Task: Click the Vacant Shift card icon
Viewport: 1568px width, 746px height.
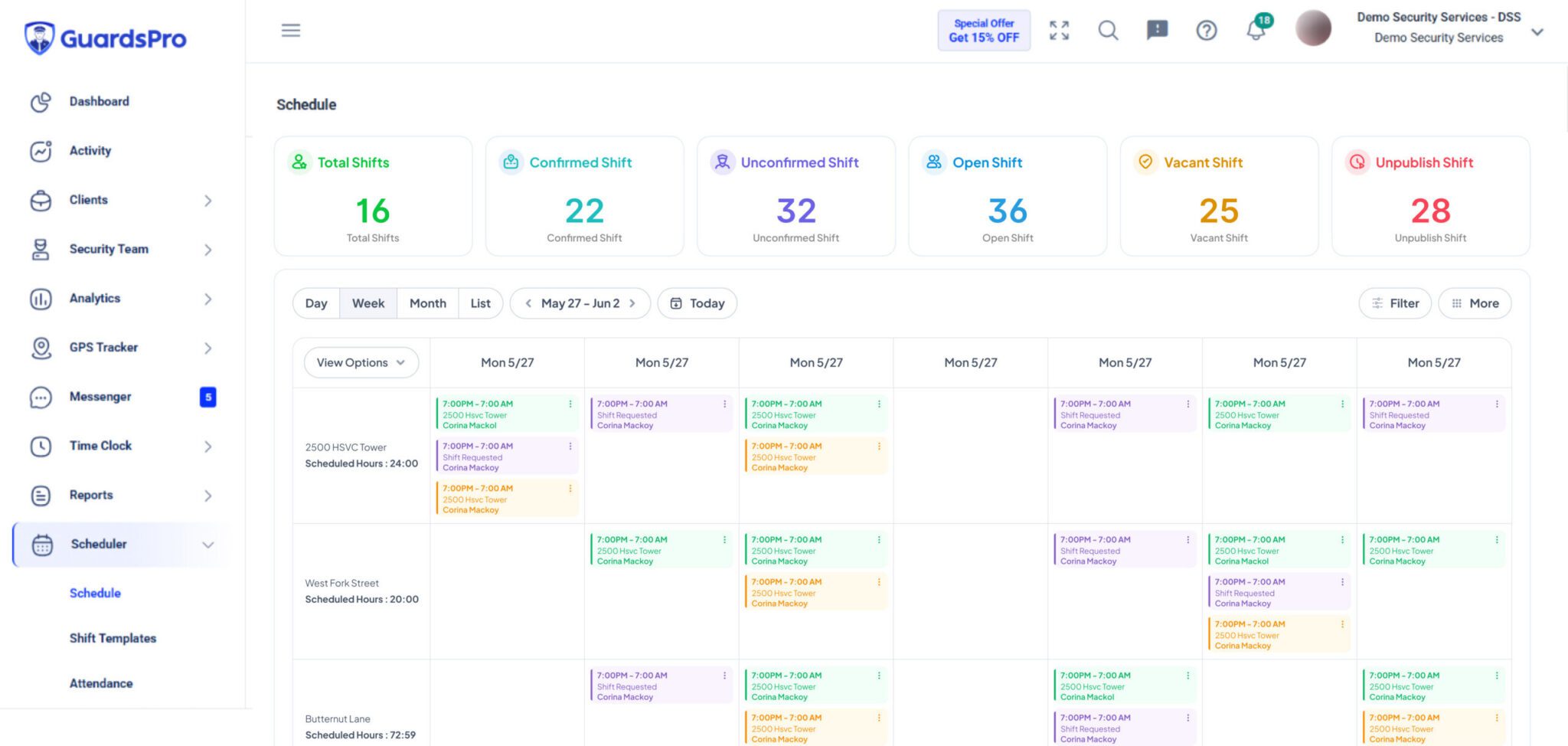Action: pyautogui.click(x=1145, y=162)
